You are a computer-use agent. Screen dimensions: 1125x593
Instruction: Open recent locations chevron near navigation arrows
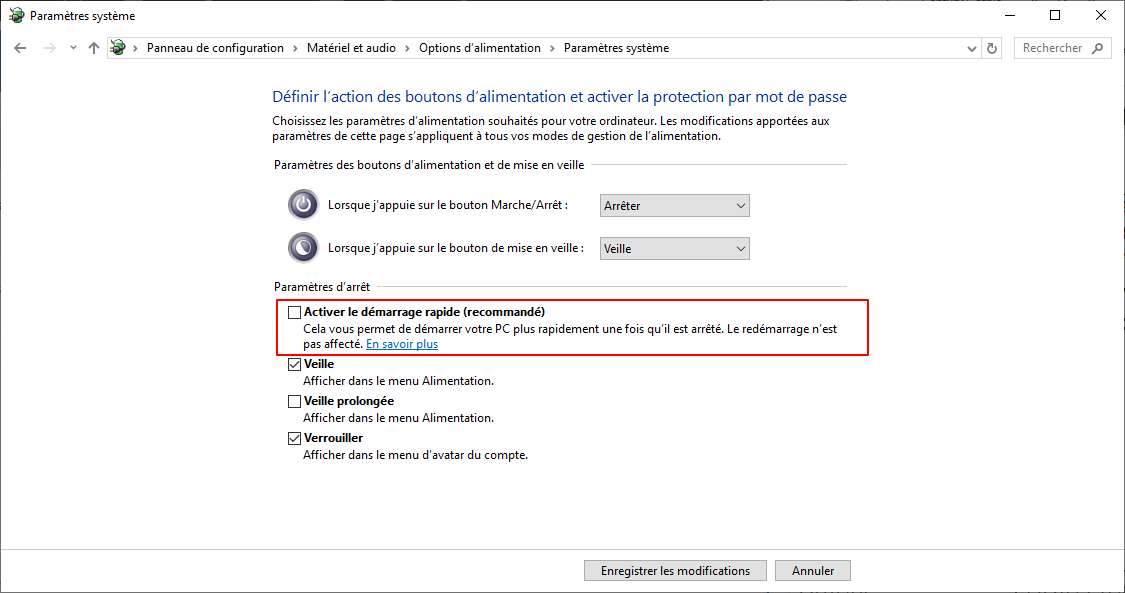coord(73,48)
